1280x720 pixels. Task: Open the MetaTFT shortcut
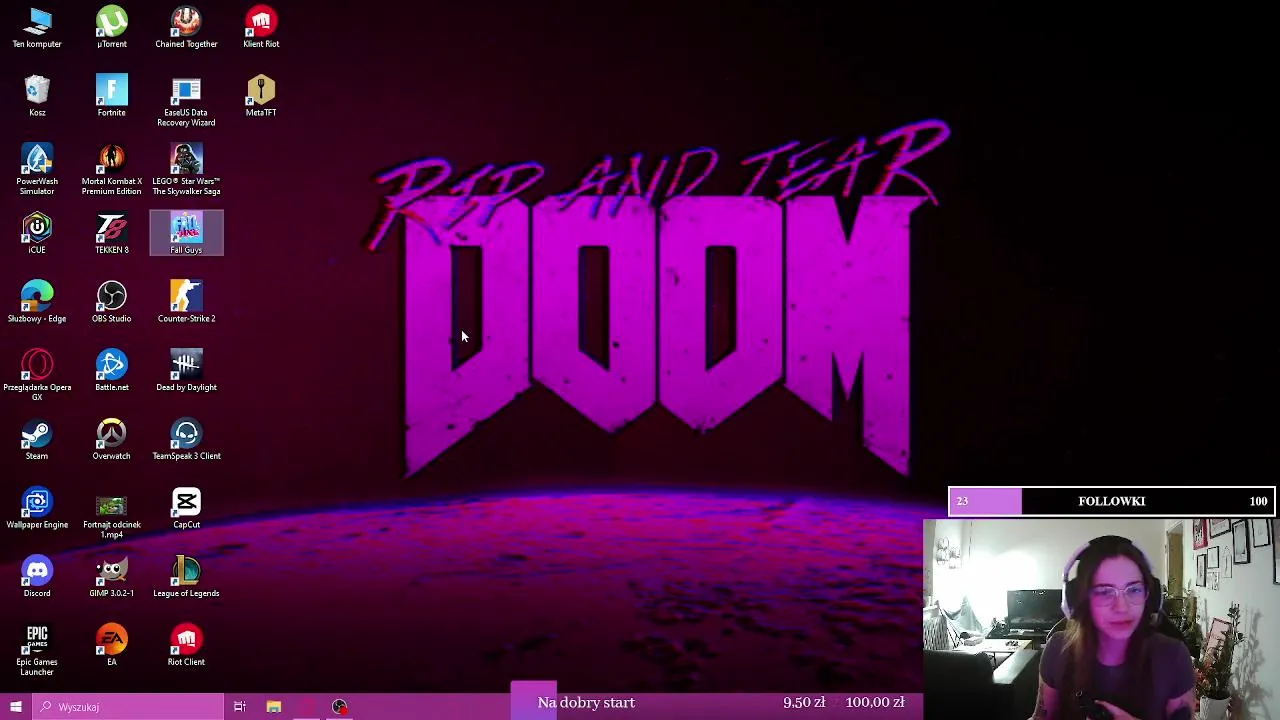pos(261,96)
